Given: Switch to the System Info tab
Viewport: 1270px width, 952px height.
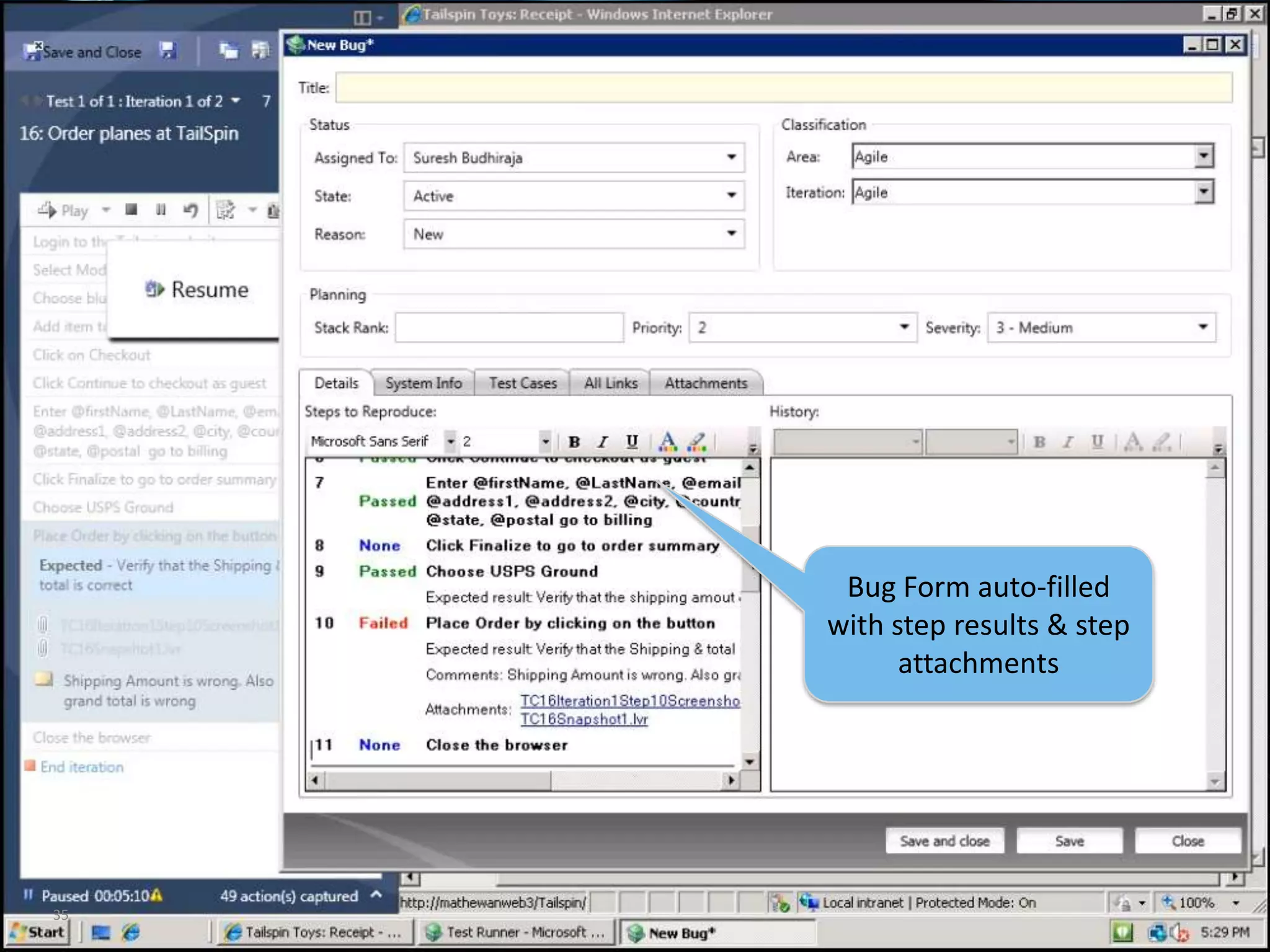Looking at the screenshot, I should tap(424, 383).
